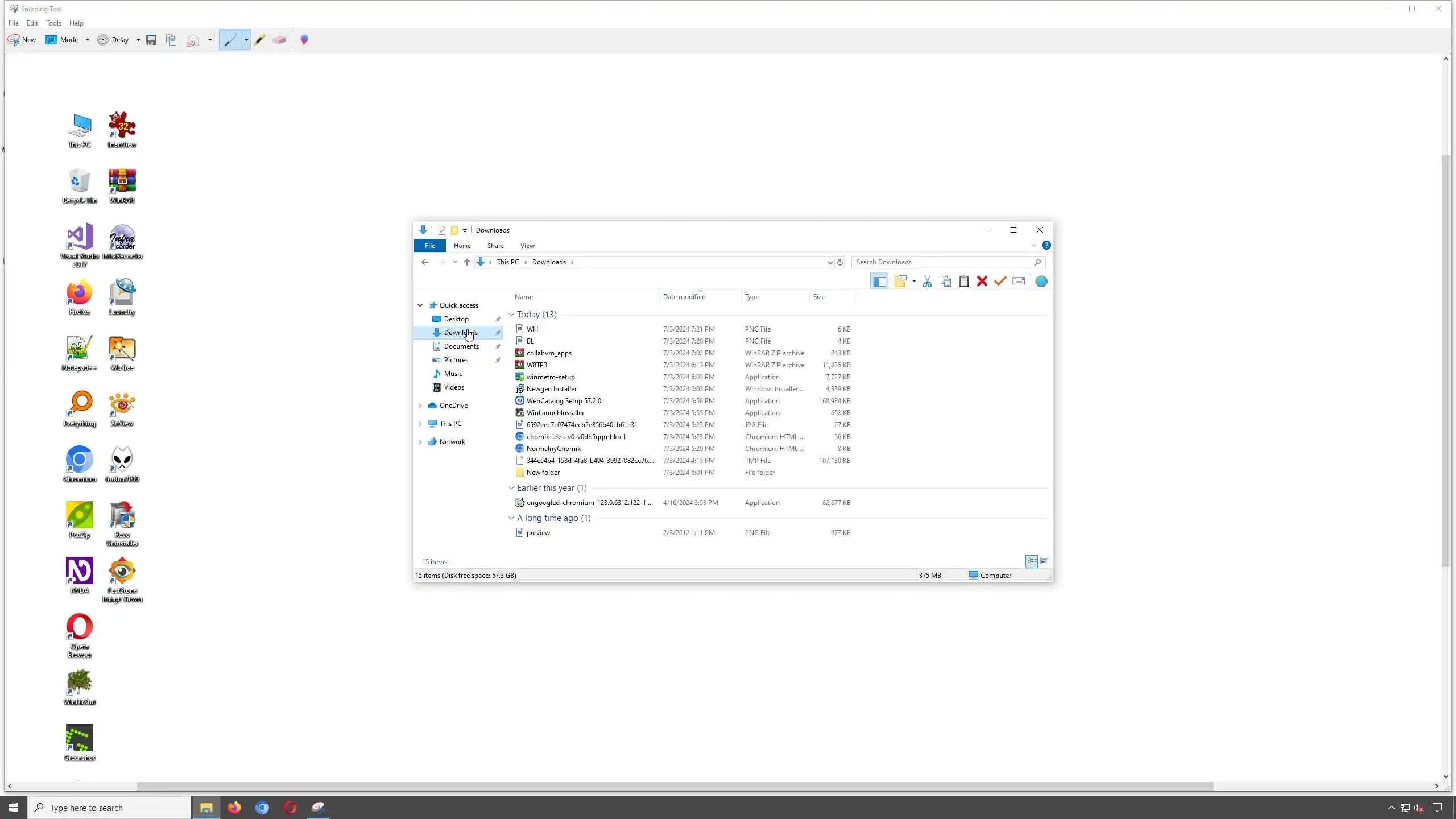Click the horizontal scrollbar thumb
Screen dimensions: 1456x819
pyautogui.click(x=675, y=786)
